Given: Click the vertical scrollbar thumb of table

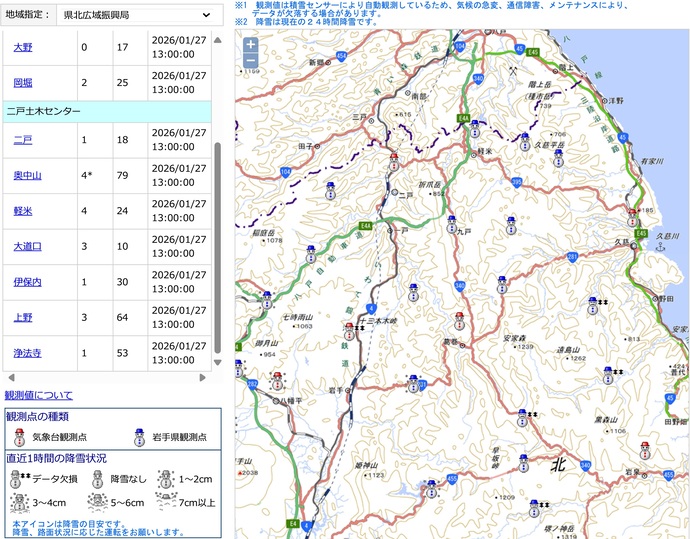Looking at the screenshot, I should (217, 248).
